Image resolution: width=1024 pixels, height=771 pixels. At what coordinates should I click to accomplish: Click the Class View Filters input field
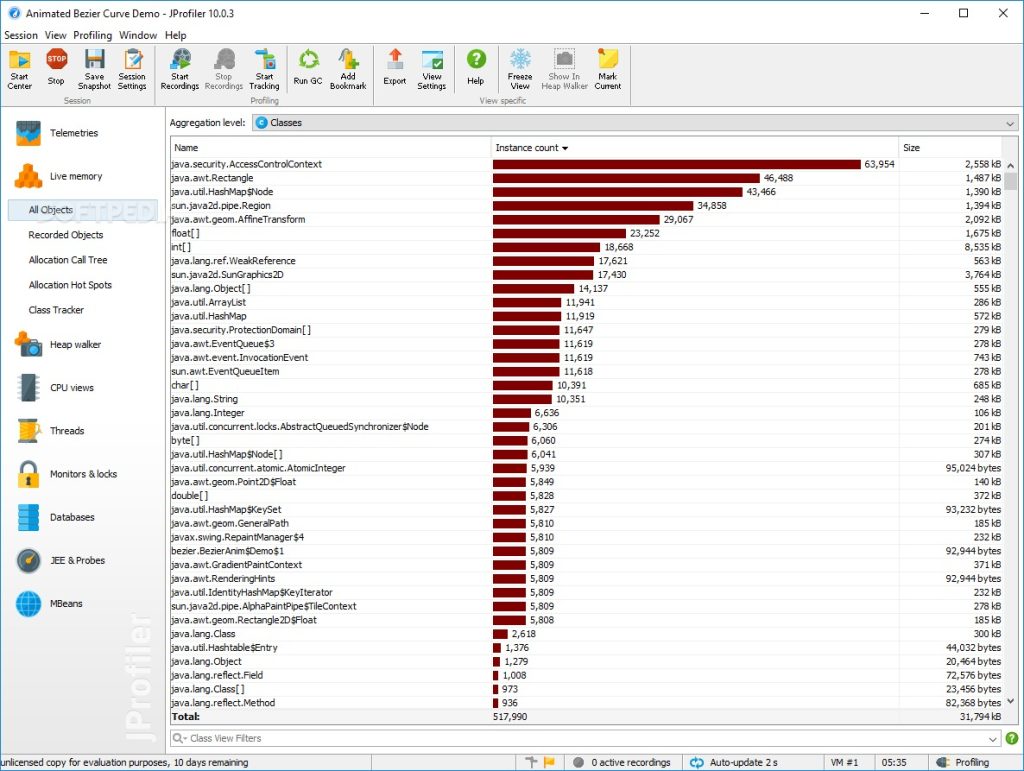tap(580, 739)
